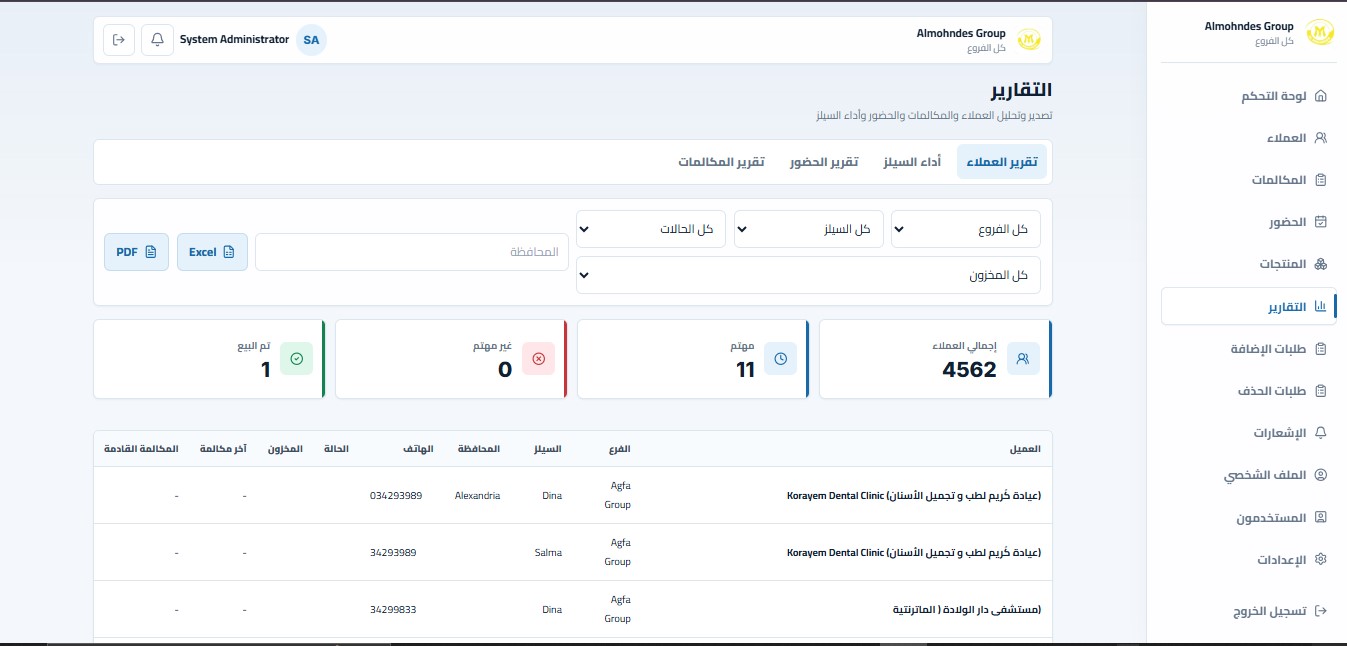Click the المحافظة column header
This screenshot has height=646, width=1347.
pos(479,449)
